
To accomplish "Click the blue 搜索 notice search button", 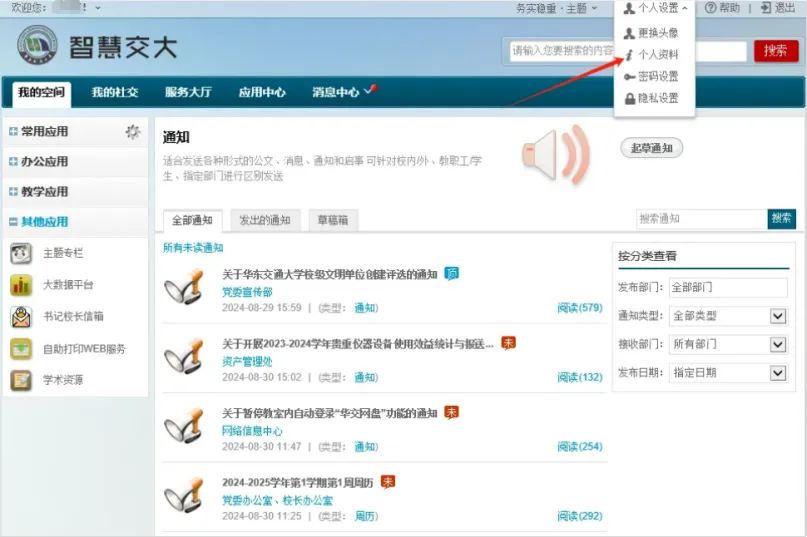I will (x=781, y=218).
